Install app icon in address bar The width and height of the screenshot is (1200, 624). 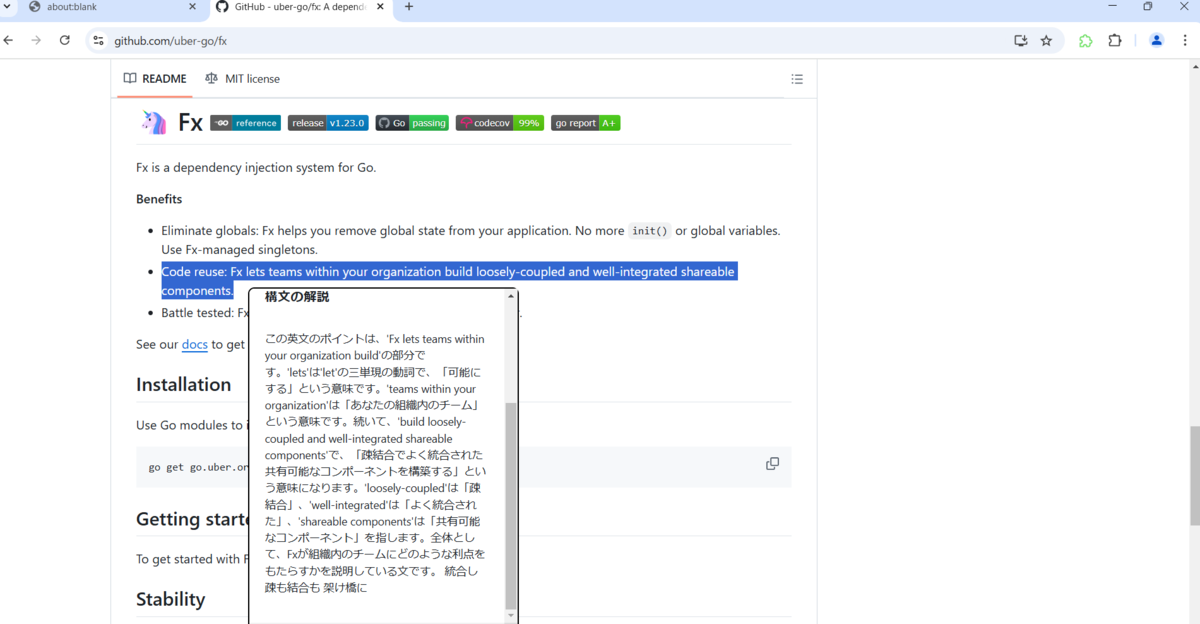click(x=1020, y=41)
